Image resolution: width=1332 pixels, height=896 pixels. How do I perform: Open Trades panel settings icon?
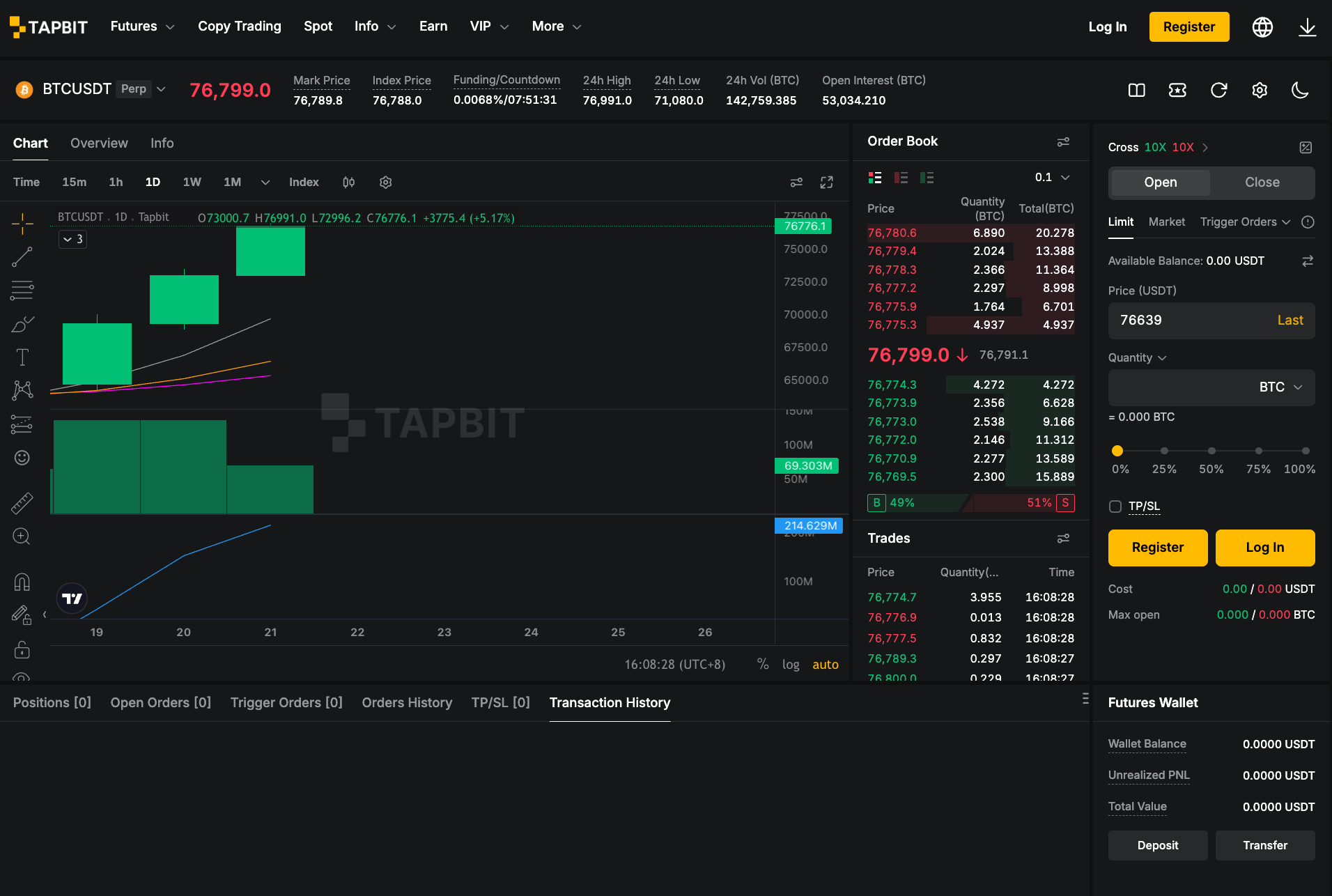[x=1063, y=538]
